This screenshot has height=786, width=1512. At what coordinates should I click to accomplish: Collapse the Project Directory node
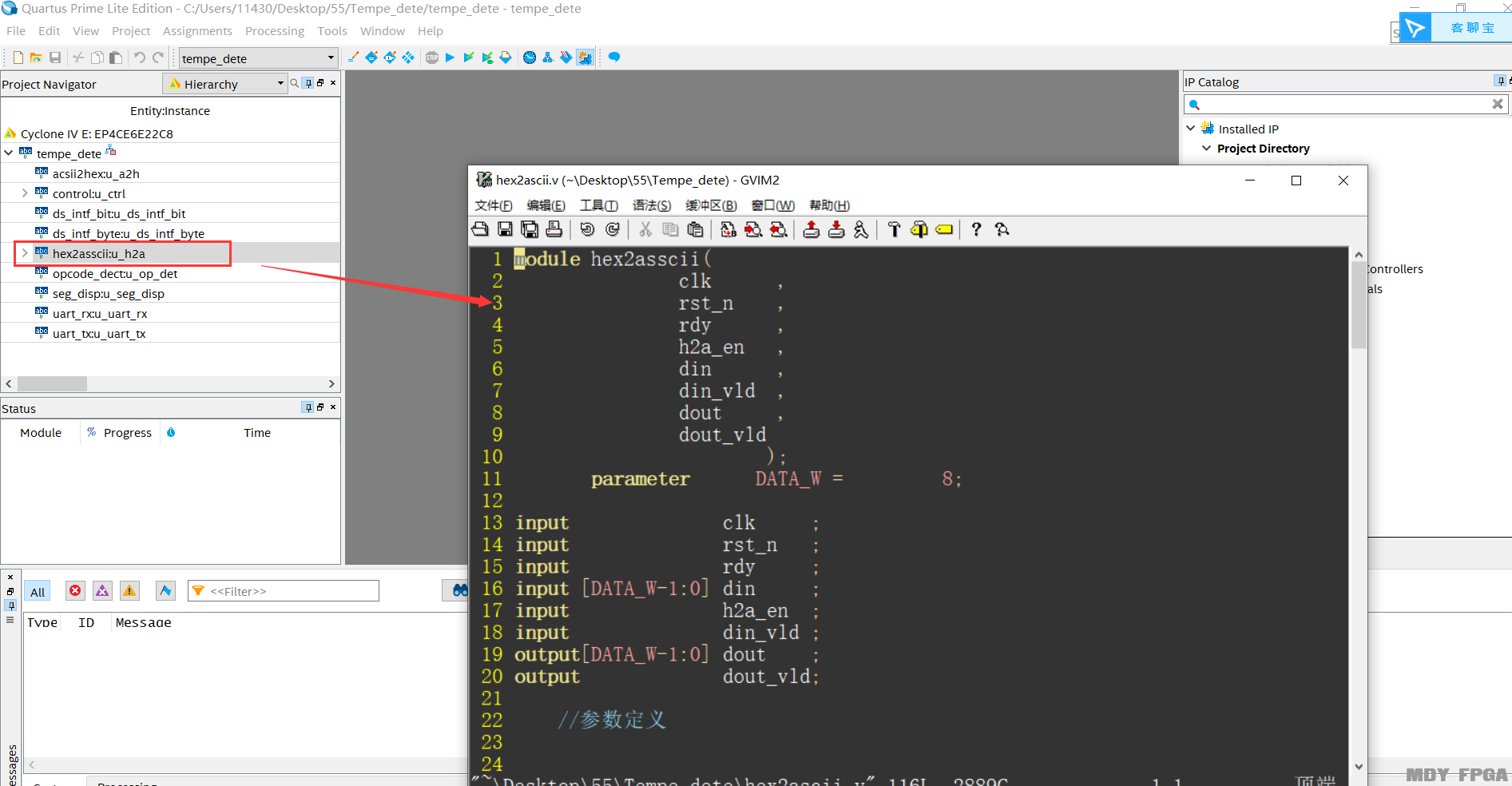1206,148
